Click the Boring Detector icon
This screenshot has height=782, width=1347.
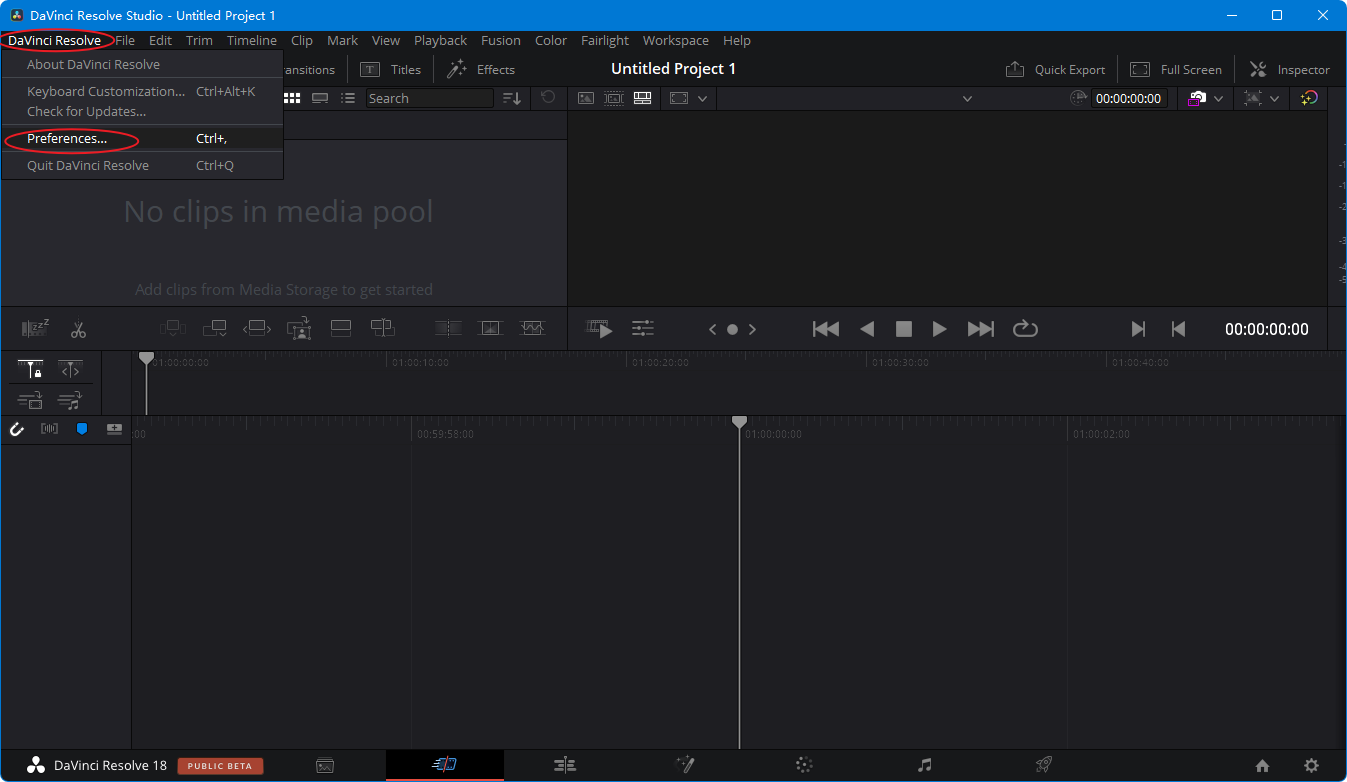[x=35, y=328]
